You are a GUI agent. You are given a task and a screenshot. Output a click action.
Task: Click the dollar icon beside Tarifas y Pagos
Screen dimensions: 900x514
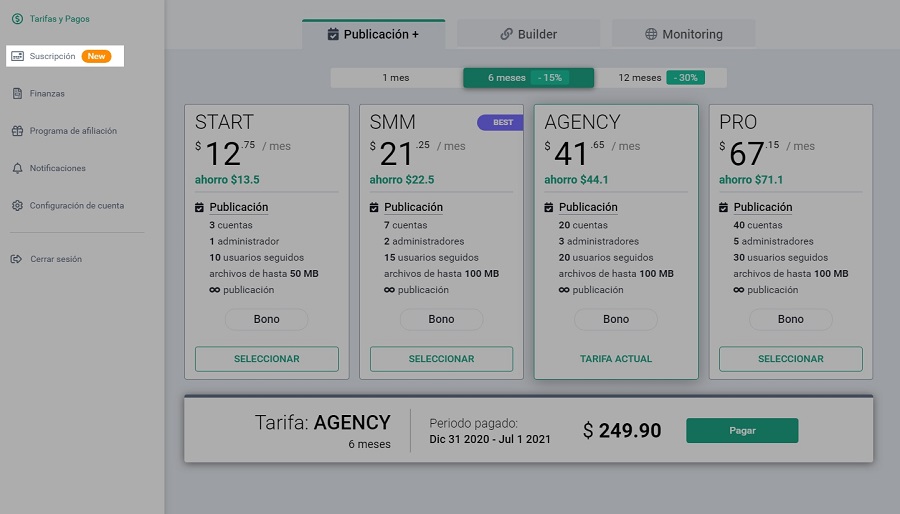click(17, 19)
